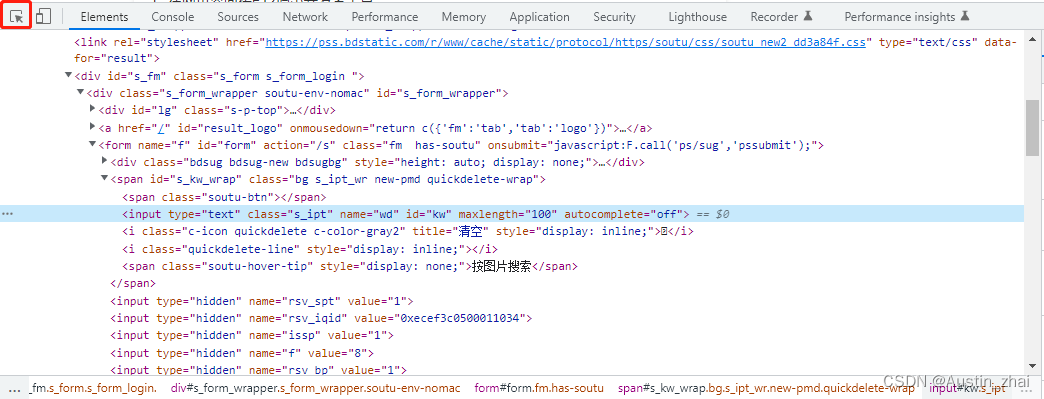
Task: Select hidden input rsv_iqid row
Action: tap(321, 318)
